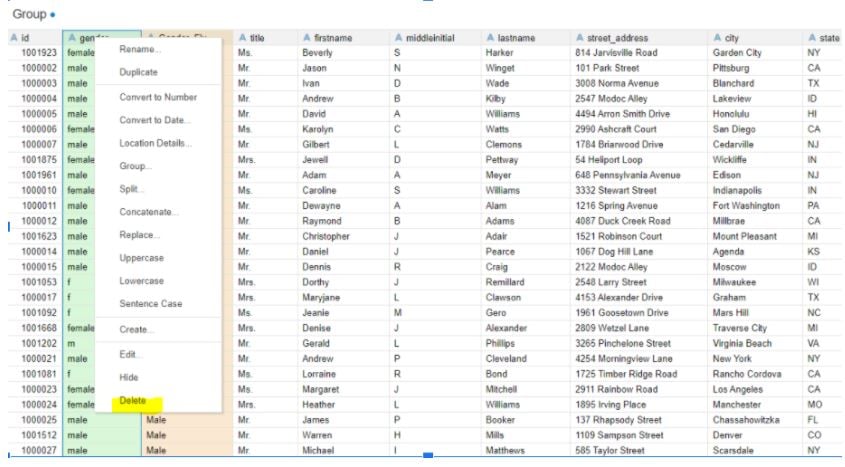Viewport: 845px width, 467px height.
Task: Hide the column via Hide option
Action: click(129, 377)
